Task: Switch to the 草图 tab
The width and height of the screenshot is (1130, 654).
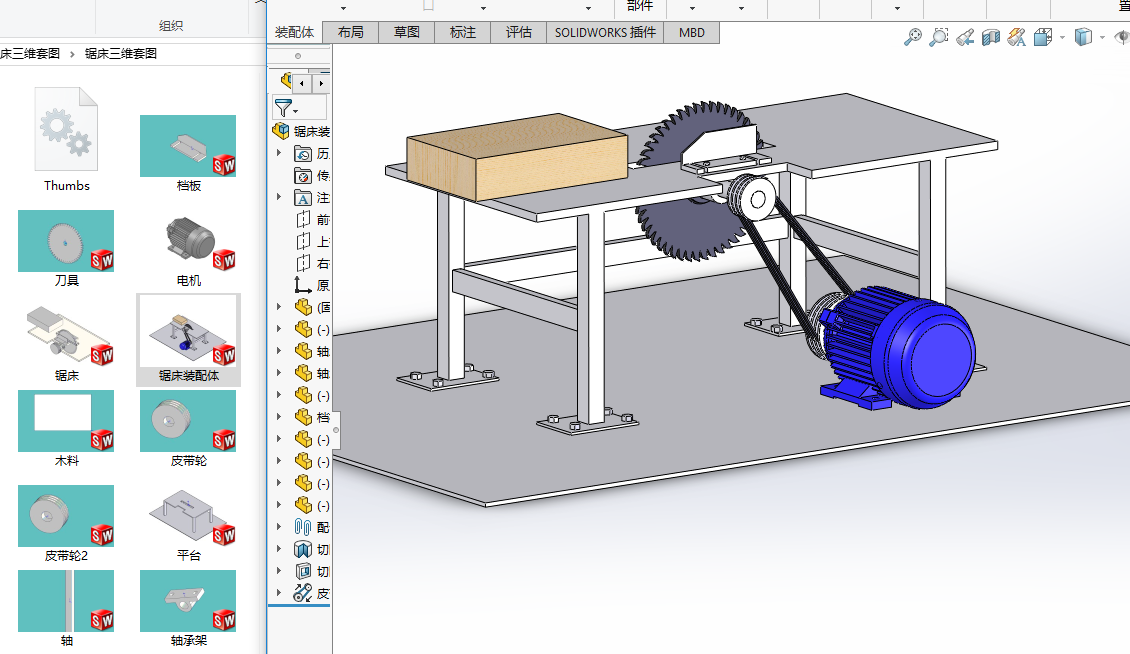Action: click(406, 32)
